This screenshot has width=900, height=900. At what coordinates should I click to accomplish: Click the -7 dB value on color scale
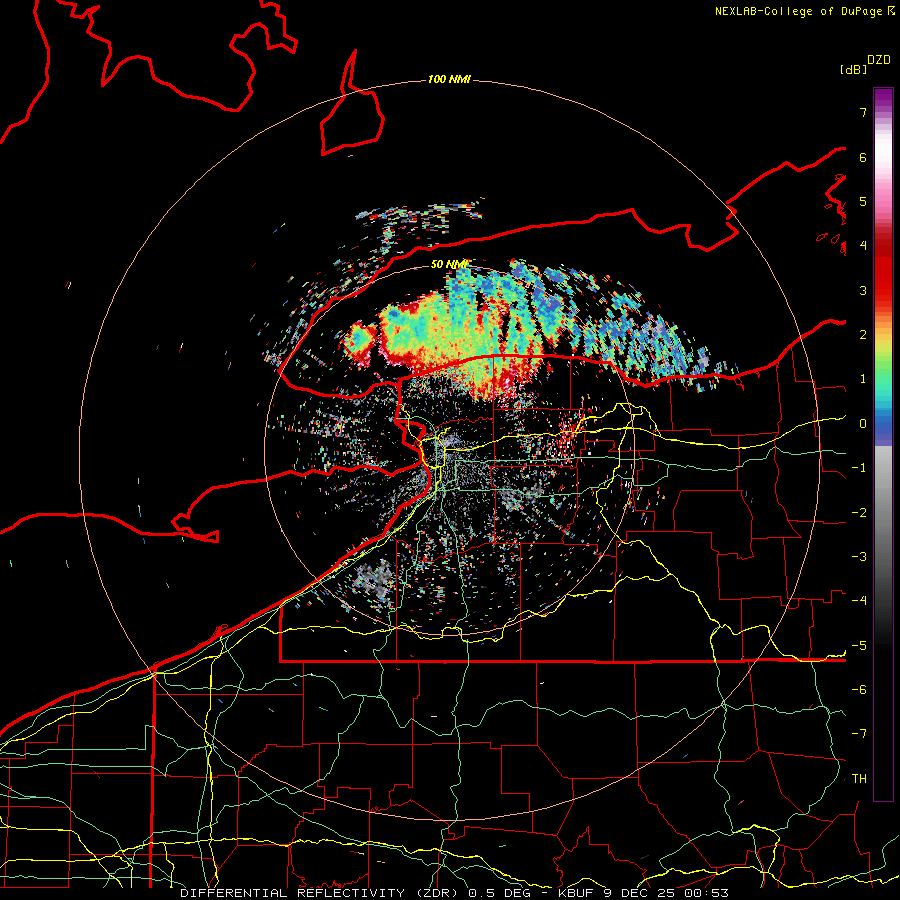[x=859, y=734]
